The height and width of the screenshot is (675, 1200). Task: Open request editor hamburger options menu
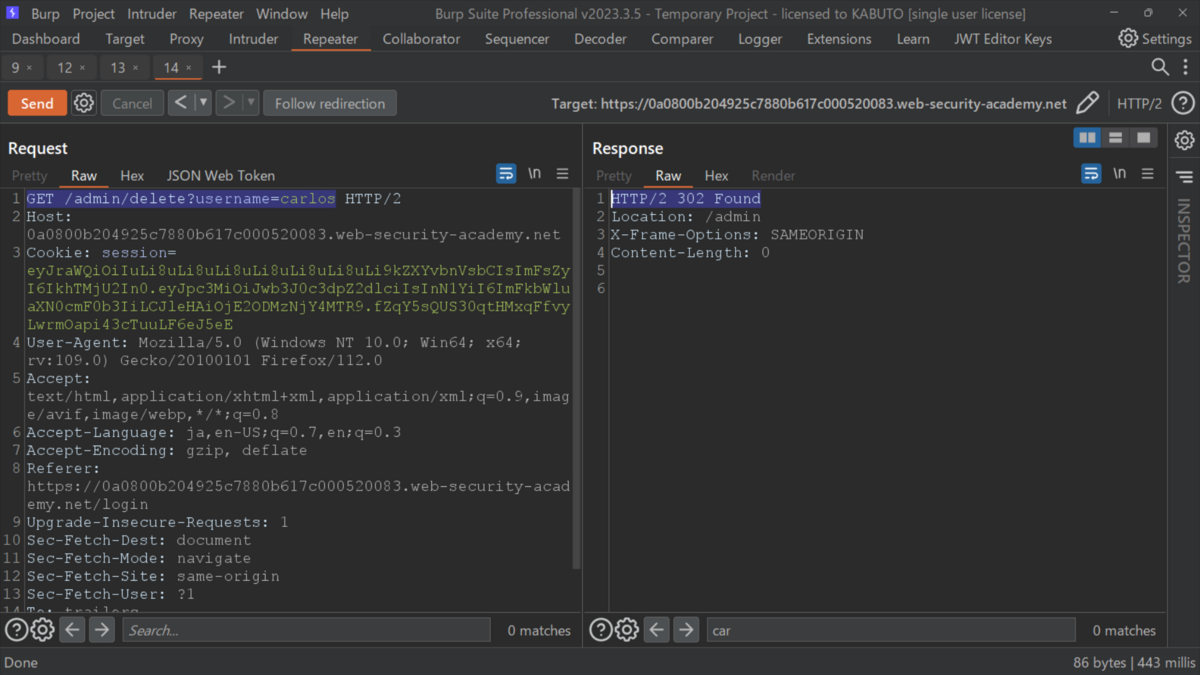(563, 174)
